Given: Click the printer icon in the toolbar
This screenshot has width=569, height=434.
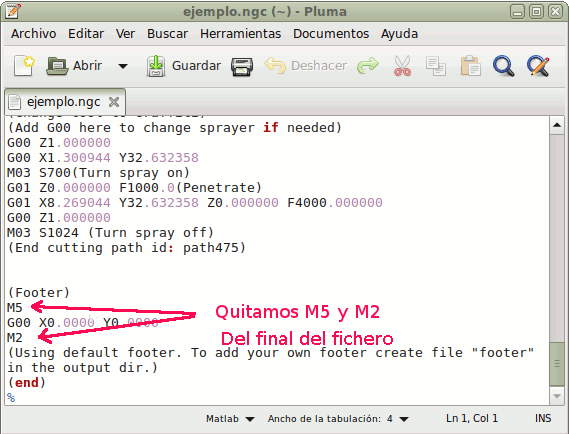Looking at the screenshot, I should [x=242, y=66].
